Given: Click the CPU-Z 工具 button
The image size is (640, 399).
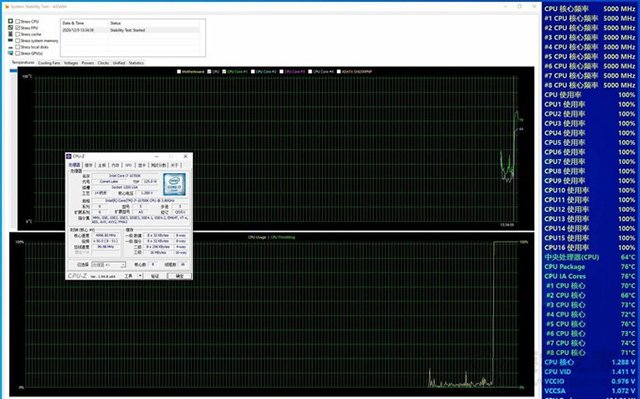Looking at the screenshot, I should tap(129, 276).
